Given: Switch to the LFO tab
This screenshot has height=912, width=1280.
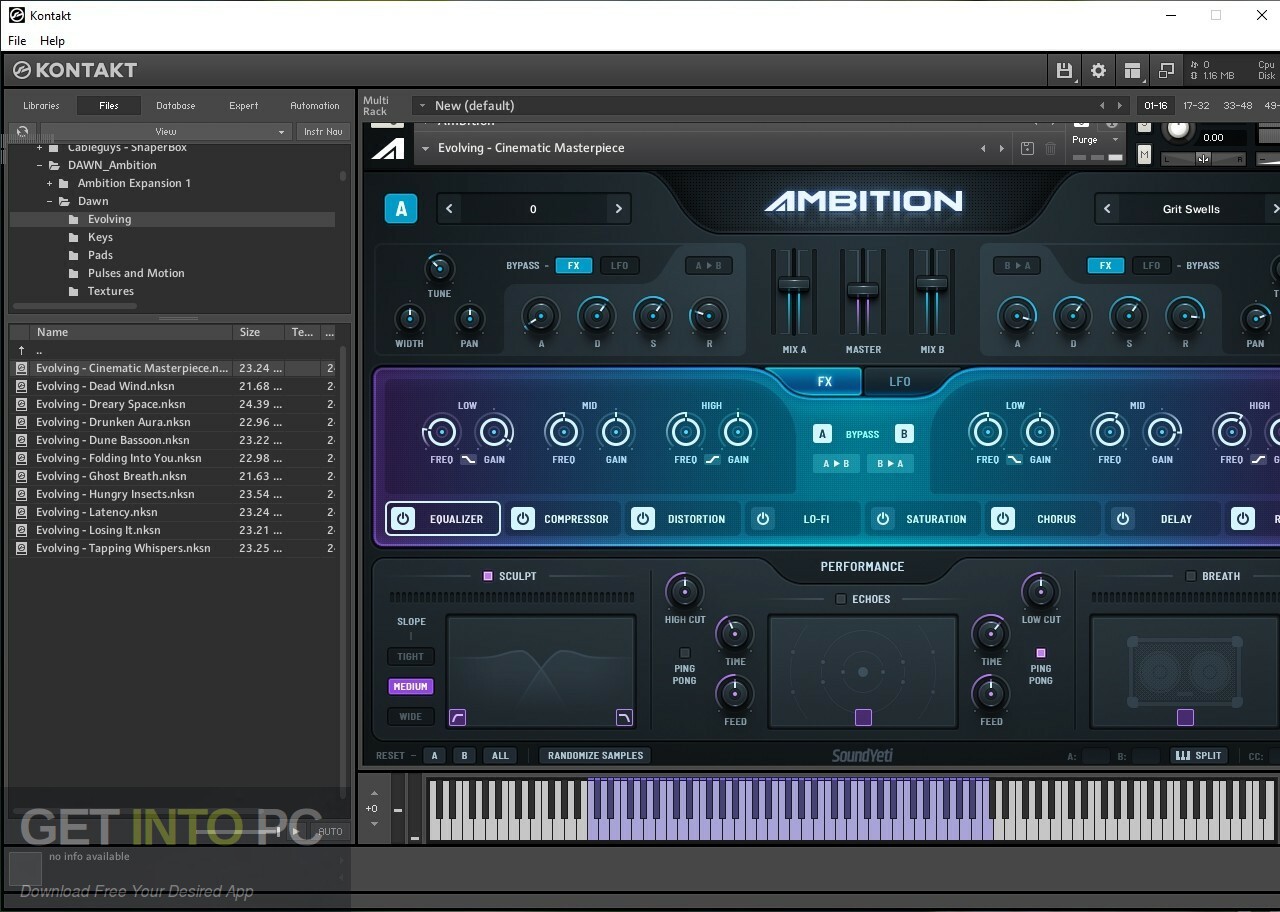Looking at the screenshot, I should pos(899,381).
